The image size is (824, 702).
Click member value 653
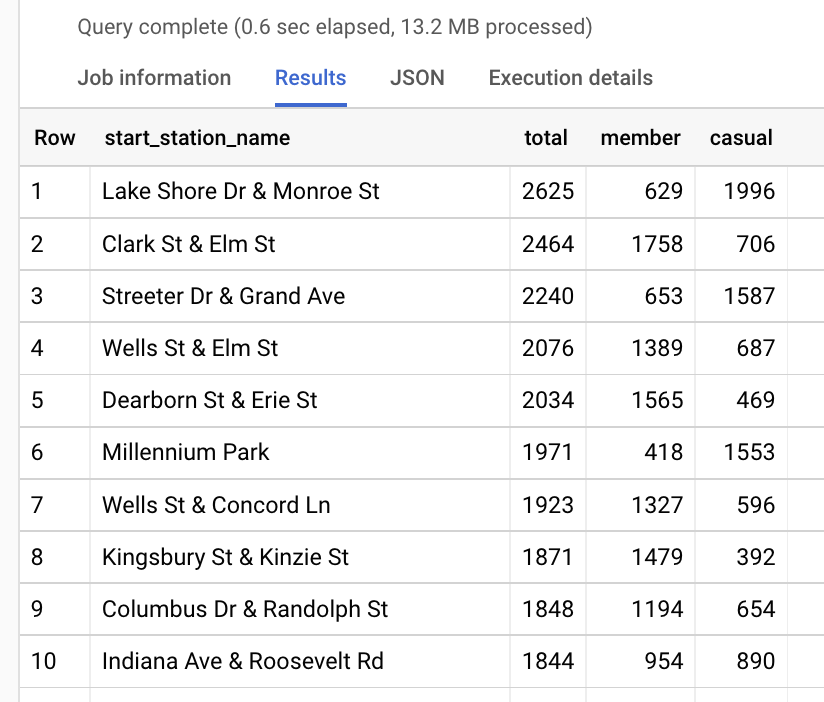(x=664, y=296)
